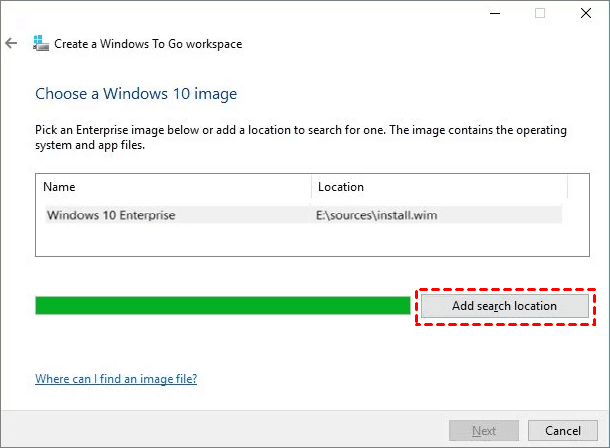610x448 pixels.
Task: Close the Windows To Go wizard
Action: [x=586, y=13]
